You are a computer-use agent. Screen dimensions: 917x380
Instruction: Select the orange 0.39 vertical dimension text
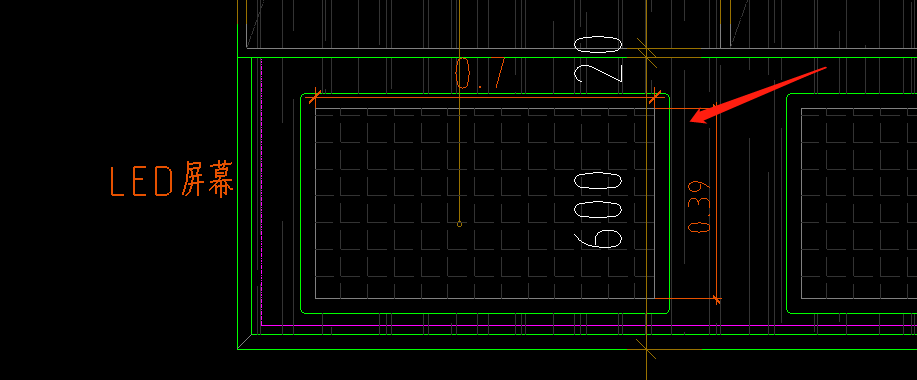pos(699,207)
